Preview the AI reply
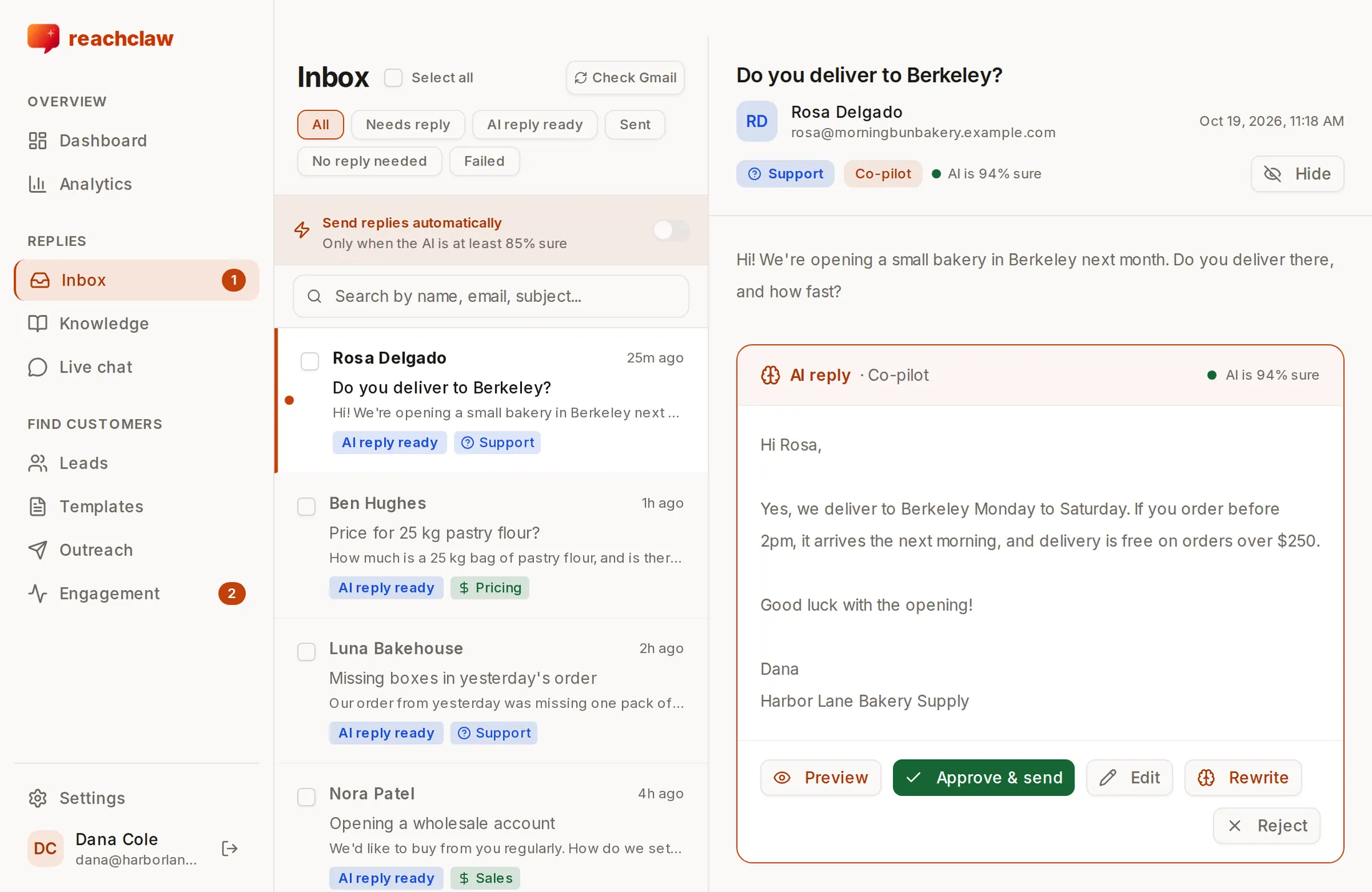 (x=821, y=778)
